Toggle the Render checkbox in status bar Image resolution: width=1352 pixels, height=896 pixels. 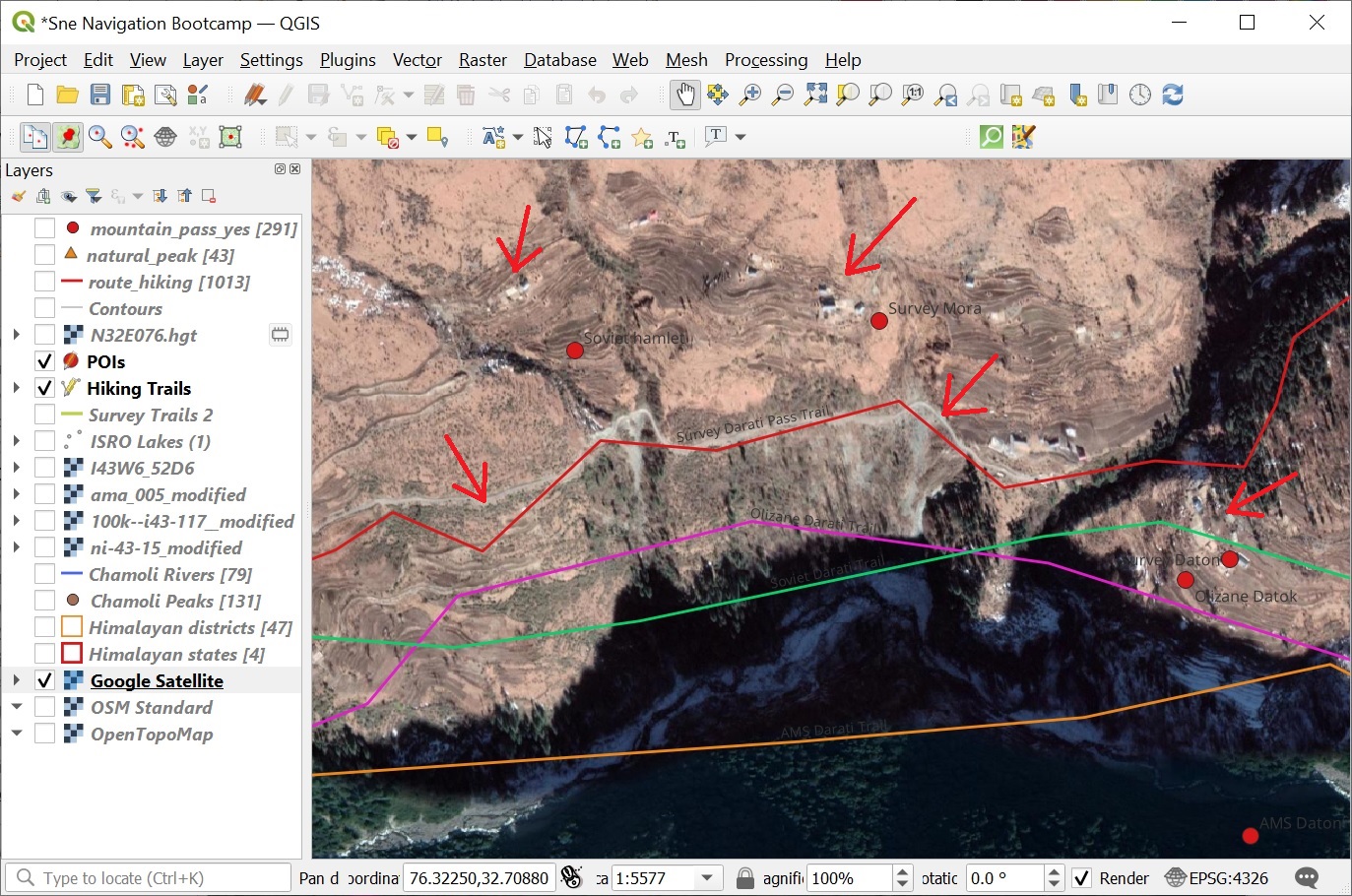(1081, 878)
